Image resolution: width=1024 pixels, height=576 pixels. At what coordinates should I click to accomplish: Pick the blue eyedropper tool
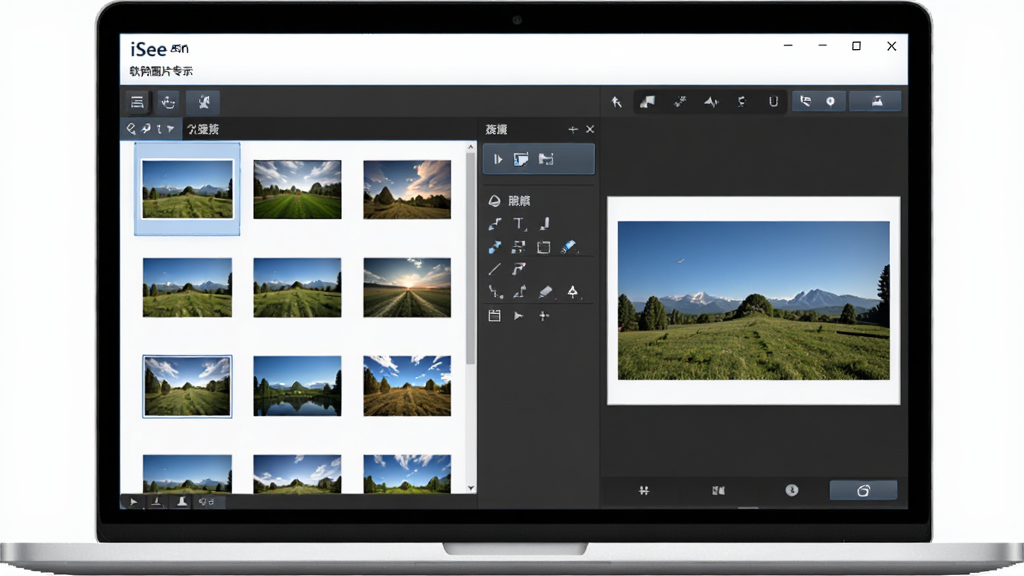pyautogui.click(x=495, y=247)
